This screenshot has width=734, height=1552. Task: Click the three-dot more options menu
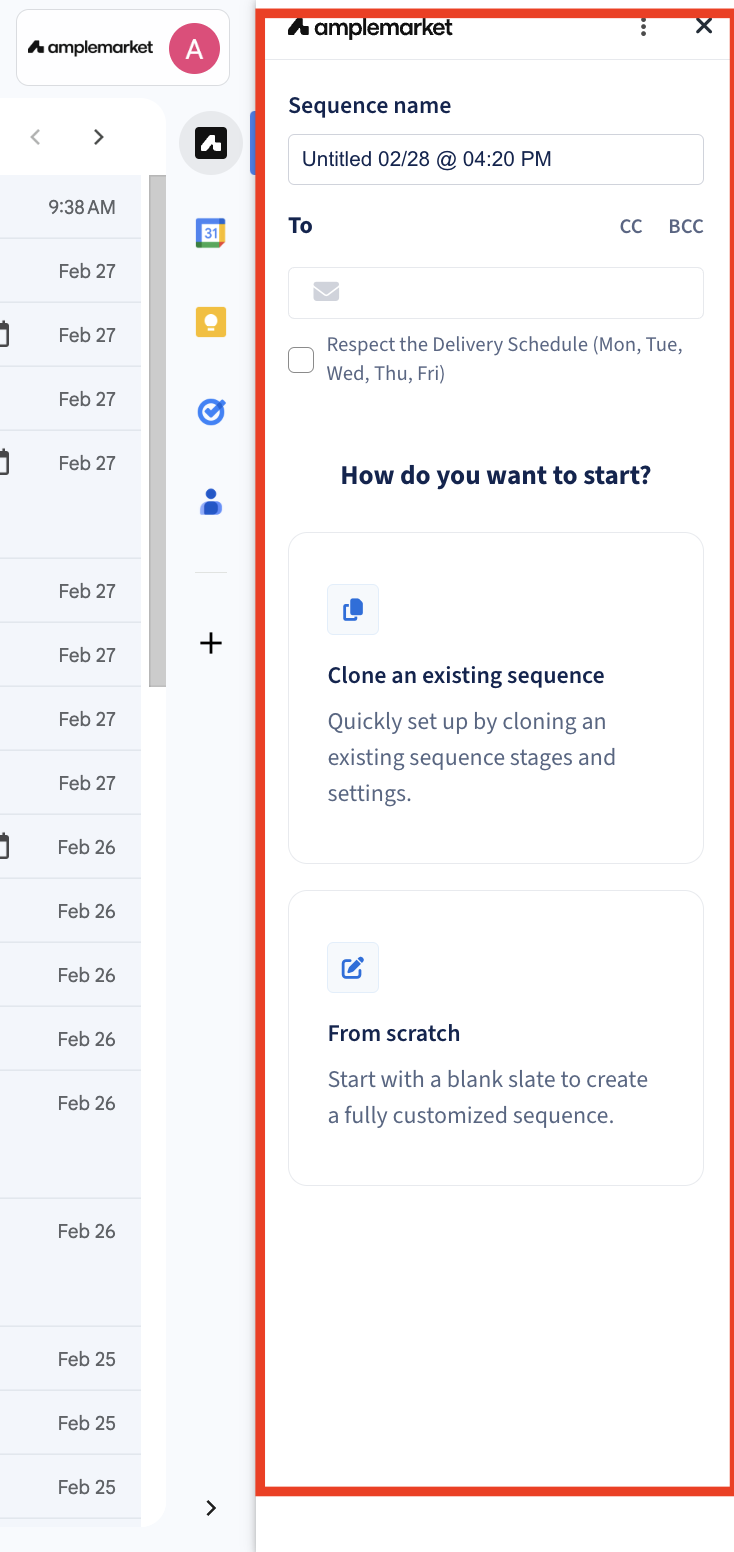tap(644, 27)
